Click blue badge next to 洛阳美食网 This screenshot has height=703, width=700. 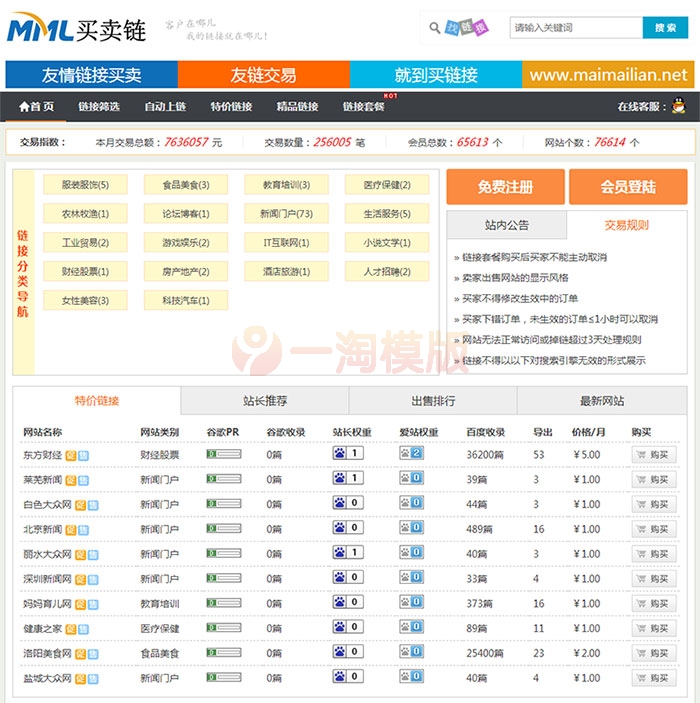pos(93,654)
